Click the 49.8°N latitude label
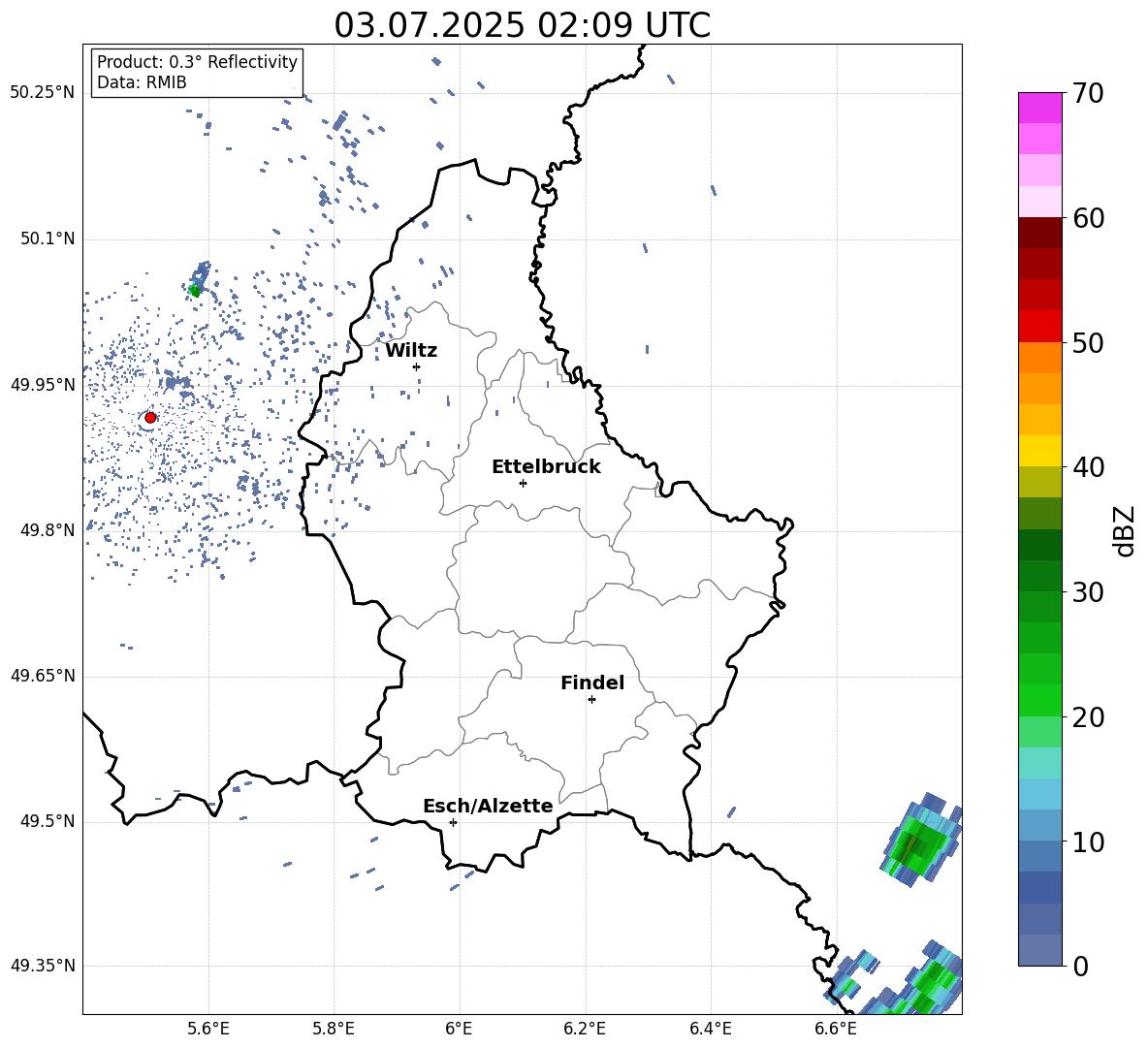Screen dimensions: 1148x1048 48,530
